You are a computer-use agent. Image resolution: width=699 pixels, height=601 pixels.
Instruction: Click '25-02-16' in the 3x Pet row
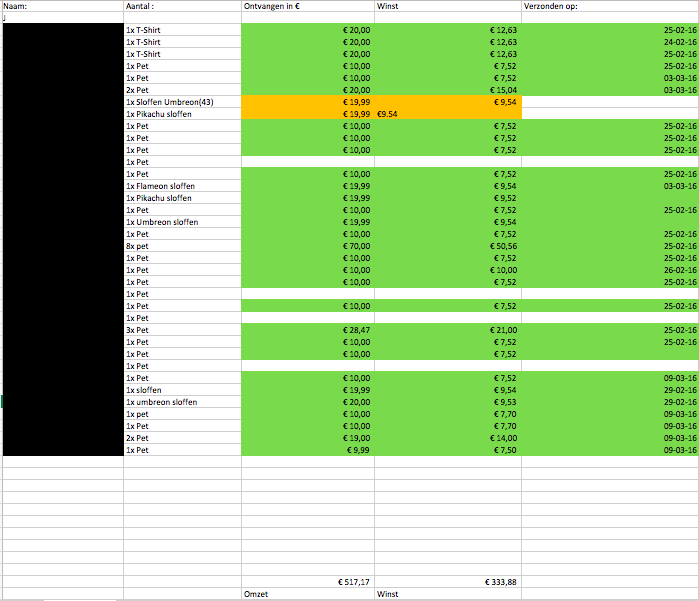(610, 330)
